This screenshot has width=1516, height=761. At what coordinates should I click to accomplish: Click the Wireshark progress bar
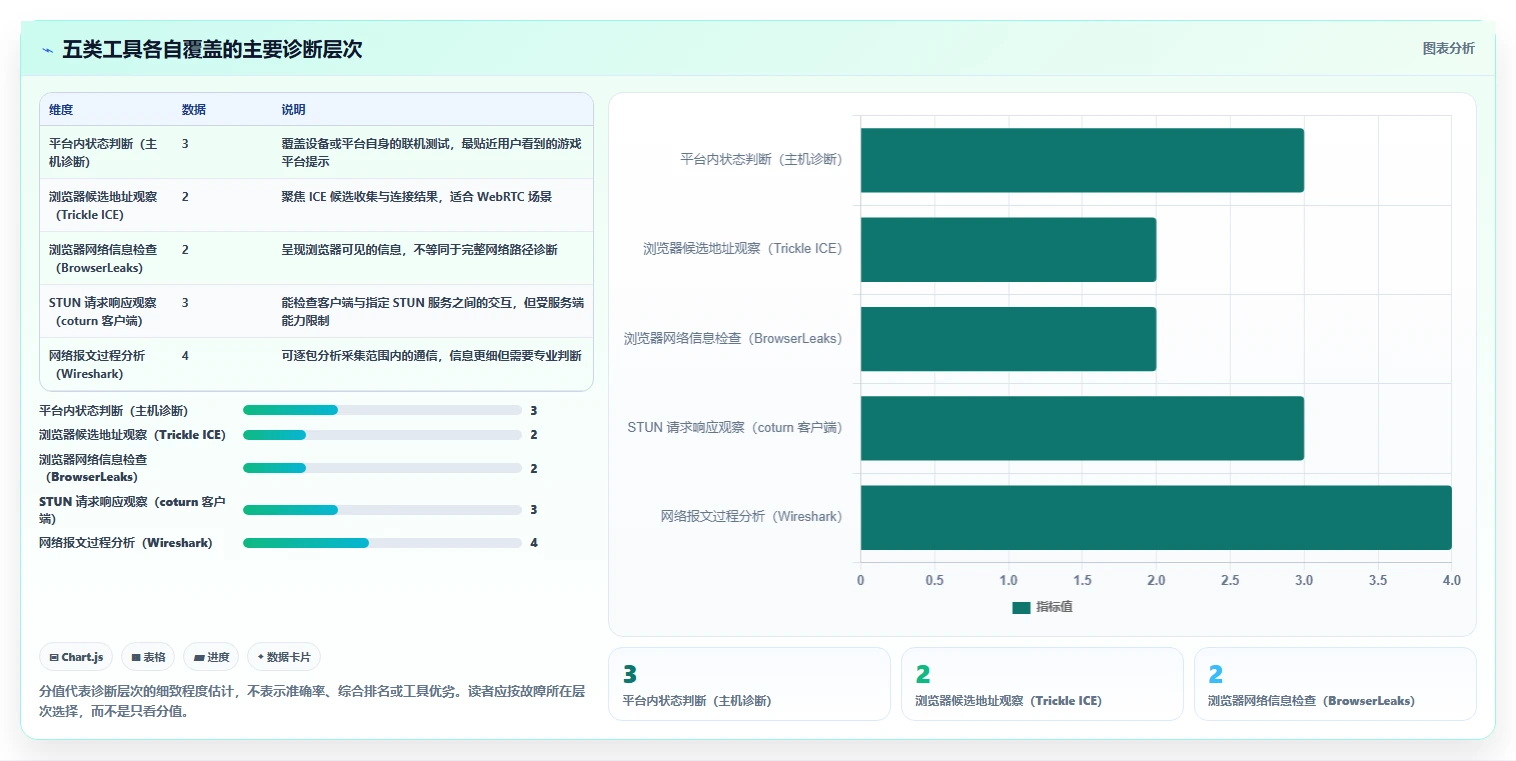pyautogui.click(x=382, y=543)
